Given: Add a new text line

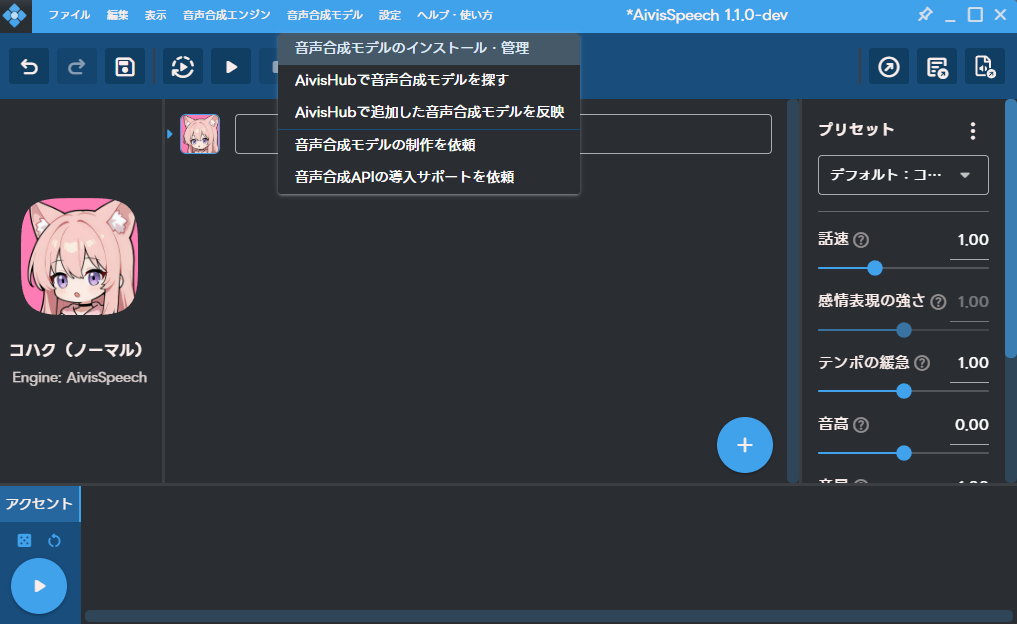Looking at the screenshot, I should pos(745,445).
